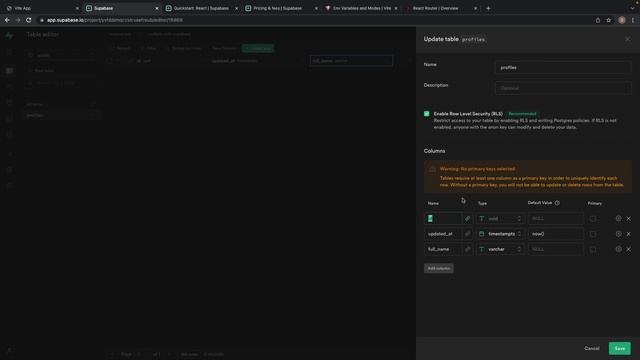Click the foreign key link icon for updated_at
The width and height of the screenshot is (640, 360).
(x=467, y=234)
